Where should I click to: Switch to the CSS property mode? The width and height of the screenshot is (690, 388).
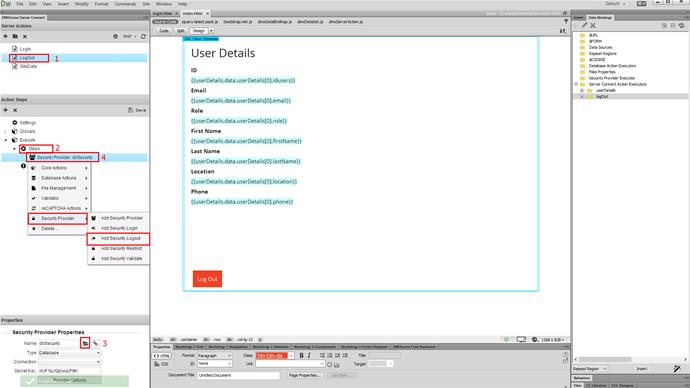(161, 364)
